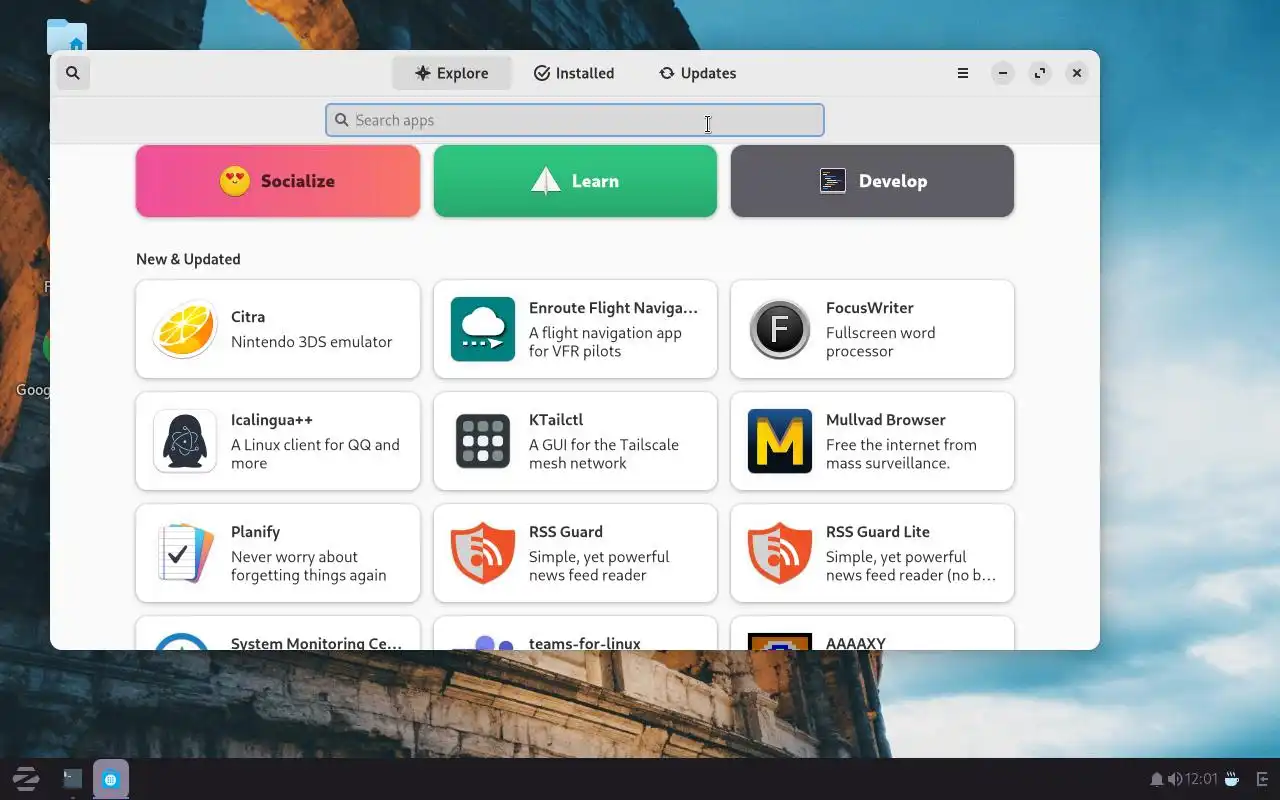
Task: Switch to the Installed tab
Action: [574, 73]
